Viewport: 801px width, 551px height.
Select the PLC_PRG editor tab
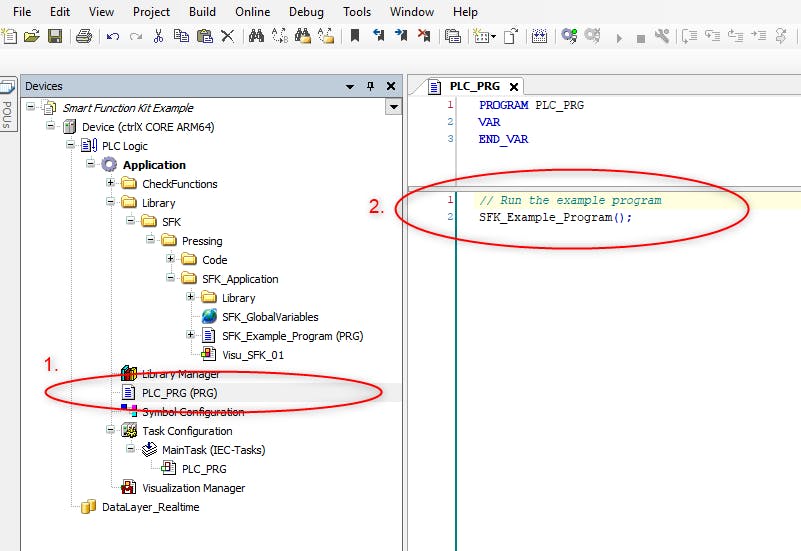coord(475,86)
